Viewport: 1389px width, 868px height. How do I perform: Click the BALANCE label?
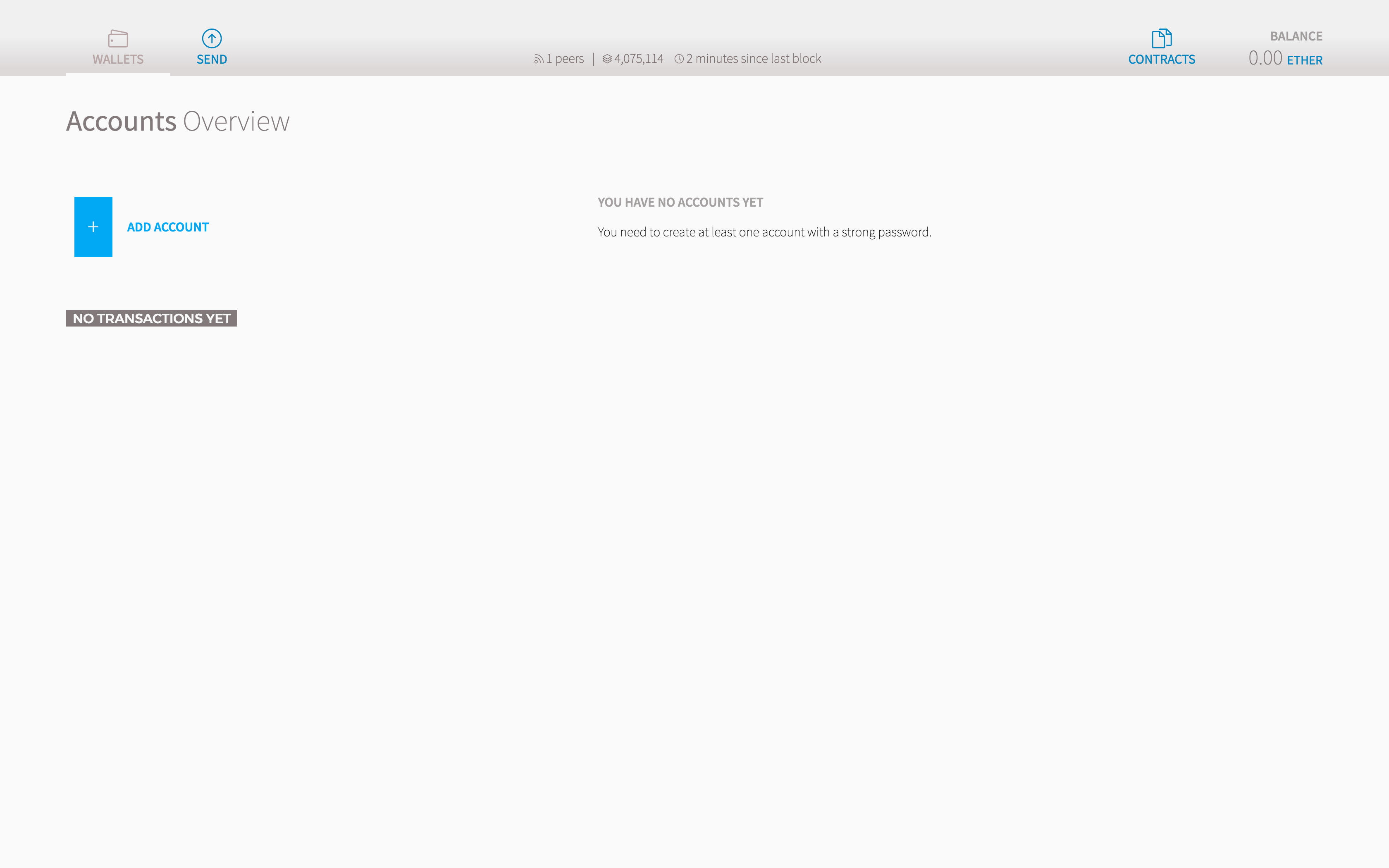pyautogui.click(x=1296, y=36)
